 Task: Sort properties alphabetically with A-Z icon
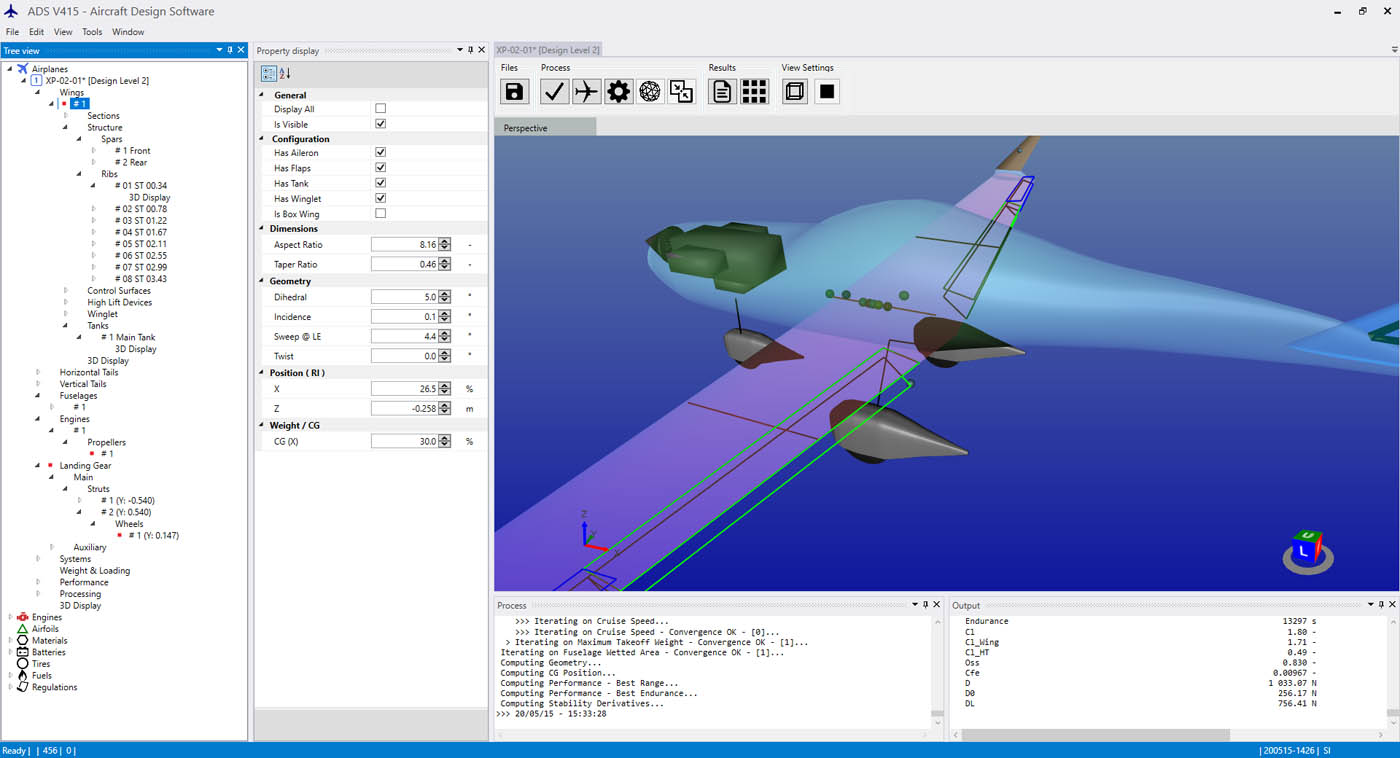pos(285,73)
